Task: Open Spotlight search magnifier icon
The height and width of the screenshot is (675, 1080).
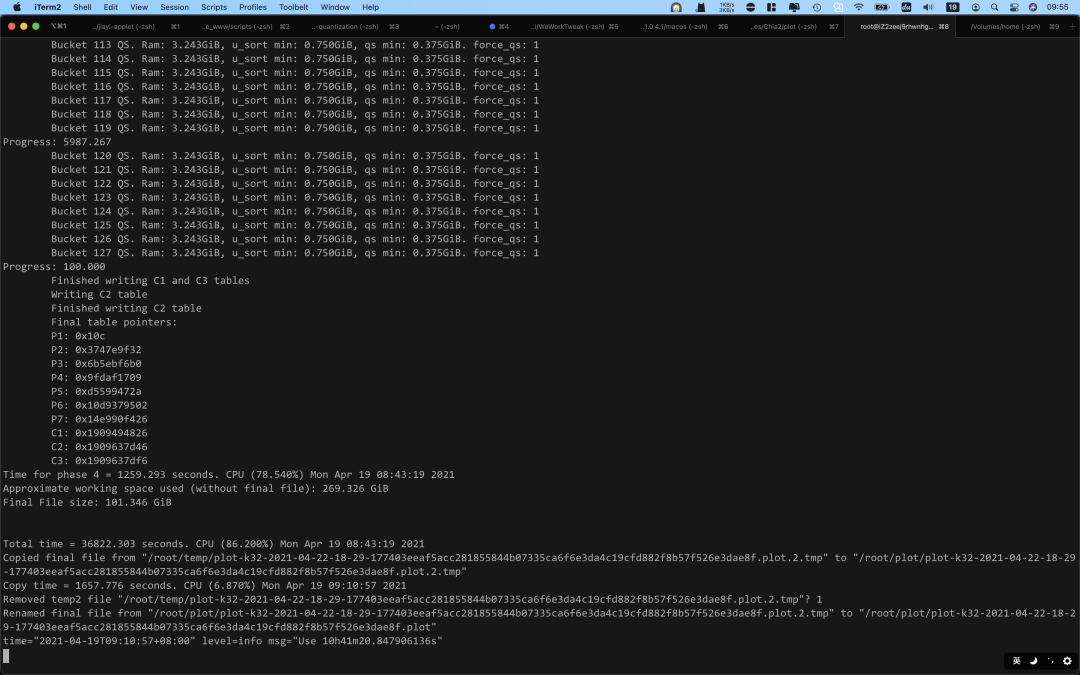Action: pyautogui.click(x=994, y=7)
